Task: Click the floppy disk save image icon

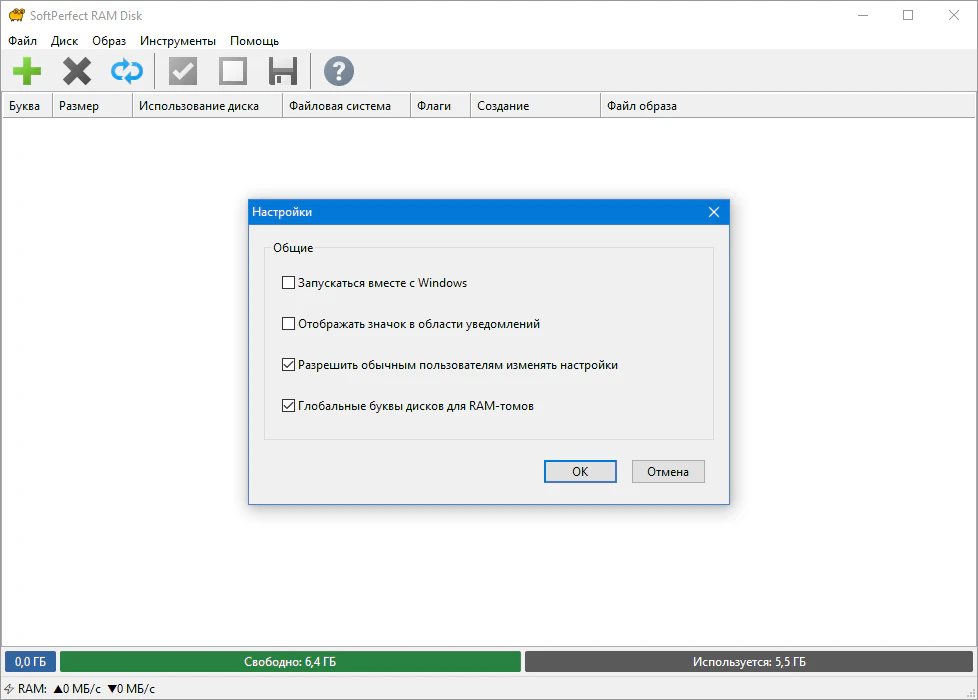Action: coord(283,71)
